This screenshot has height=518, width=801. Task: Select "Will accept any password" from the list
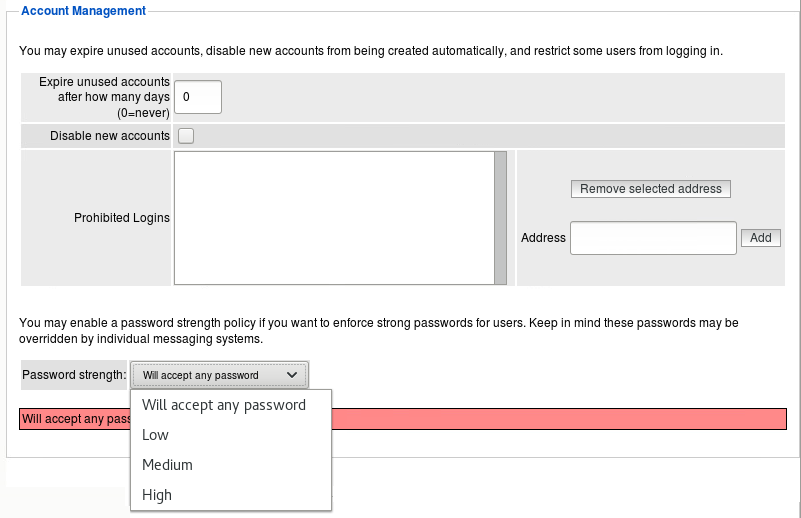click(224, 405)
